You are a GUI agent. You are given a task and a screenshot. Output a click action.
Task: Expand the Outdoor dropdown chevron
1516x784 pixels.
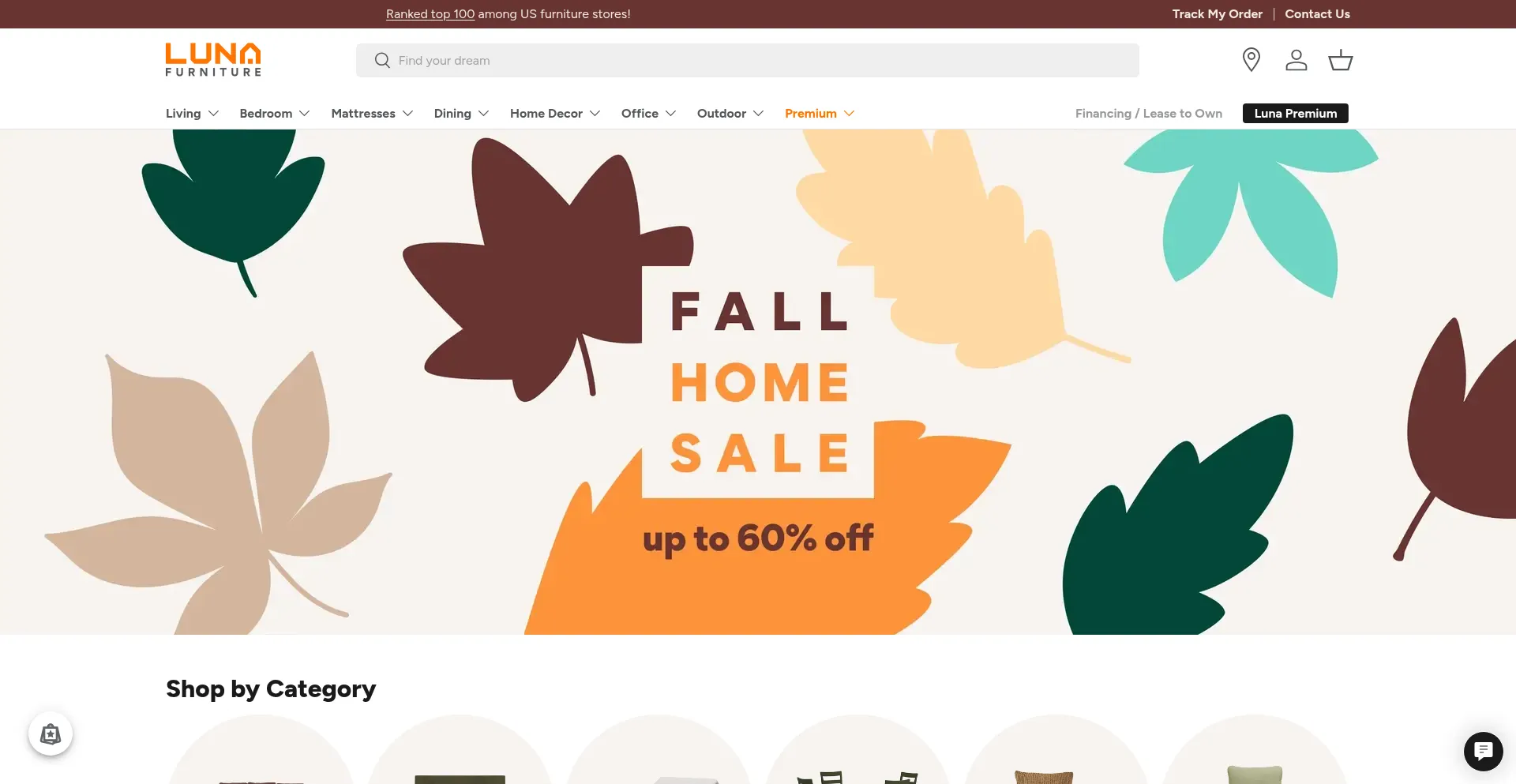coord(758,114)
